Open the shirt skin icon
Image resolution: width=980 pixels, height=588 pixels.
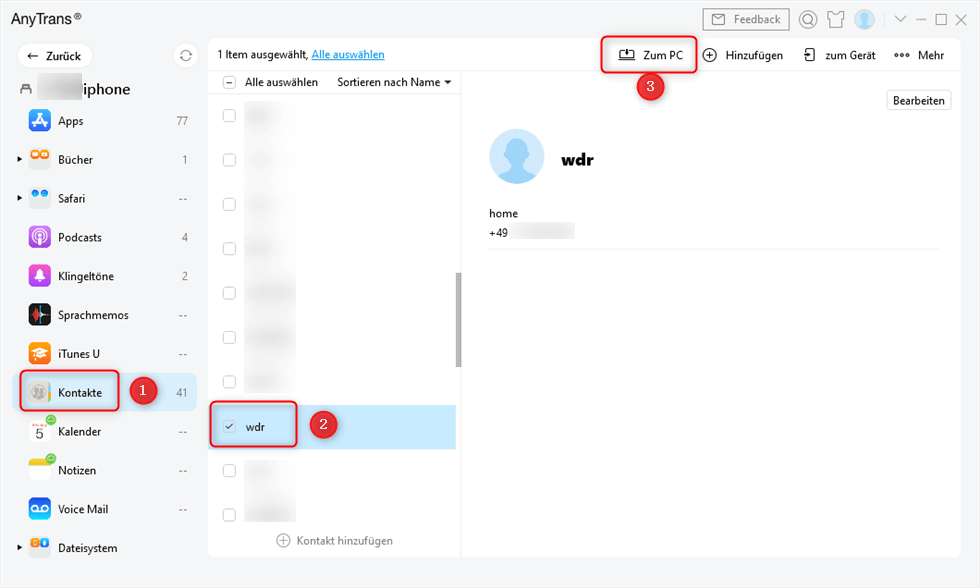[x=836, y=20]
